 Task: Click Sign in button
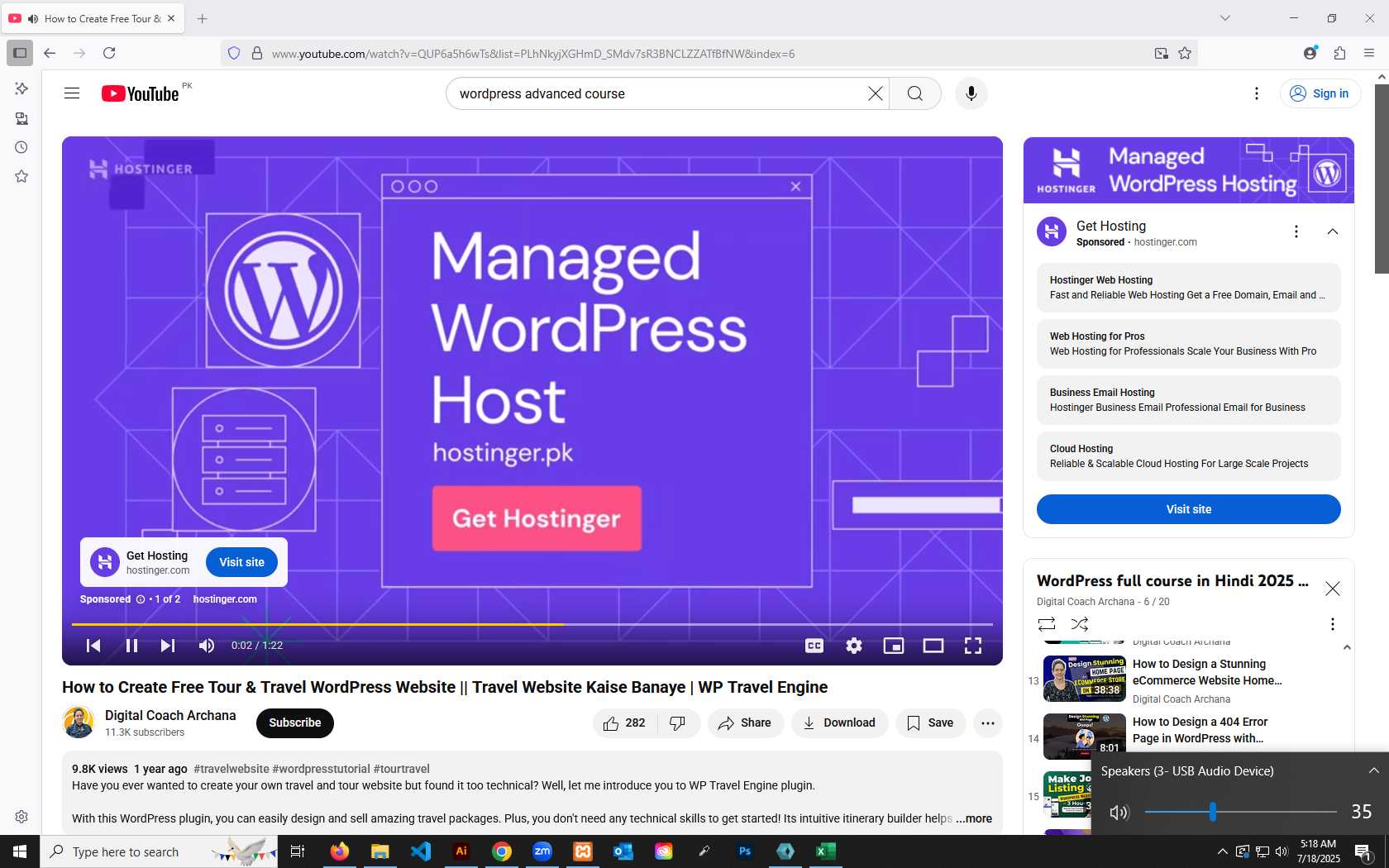(1320, 93)
